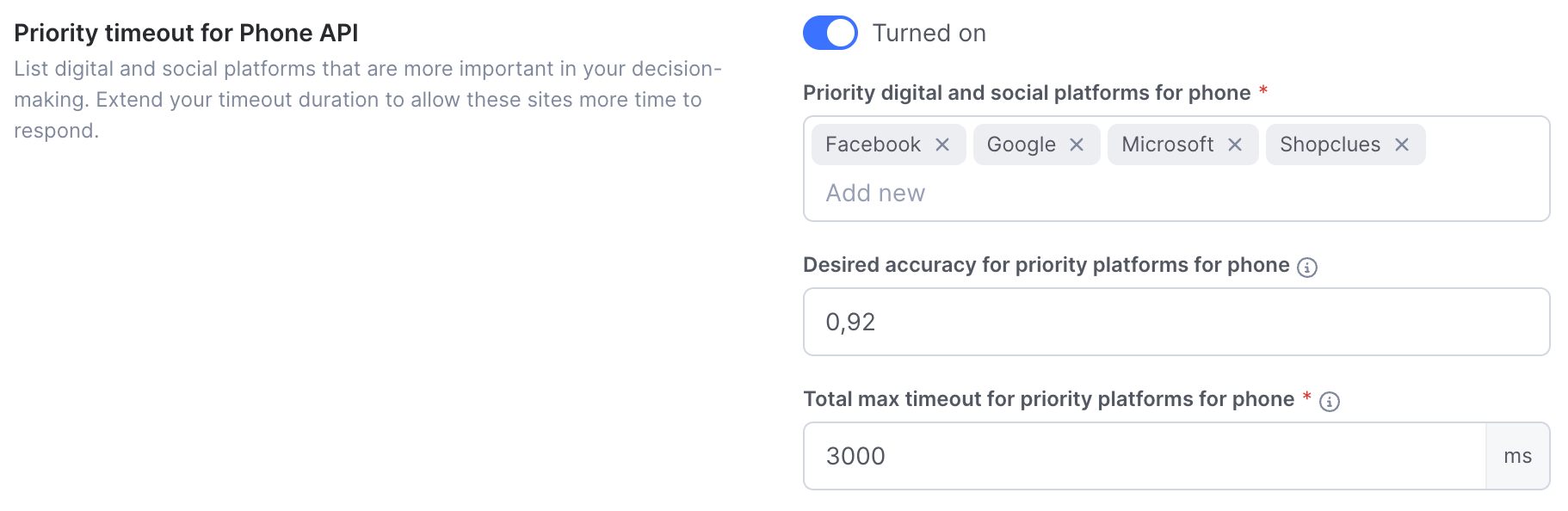Remove the Facebook platform tag
This screenshot has width=1568, height=511.
942,145
